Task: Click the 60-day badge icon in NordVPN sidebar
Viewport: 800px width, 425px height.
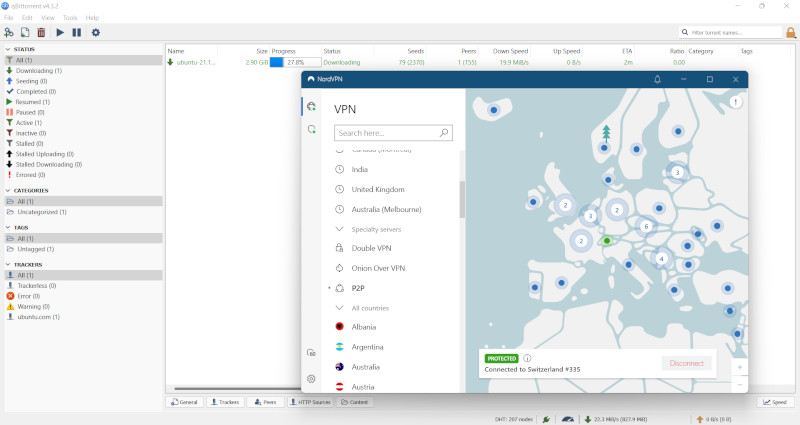Action: click(311, 353)
